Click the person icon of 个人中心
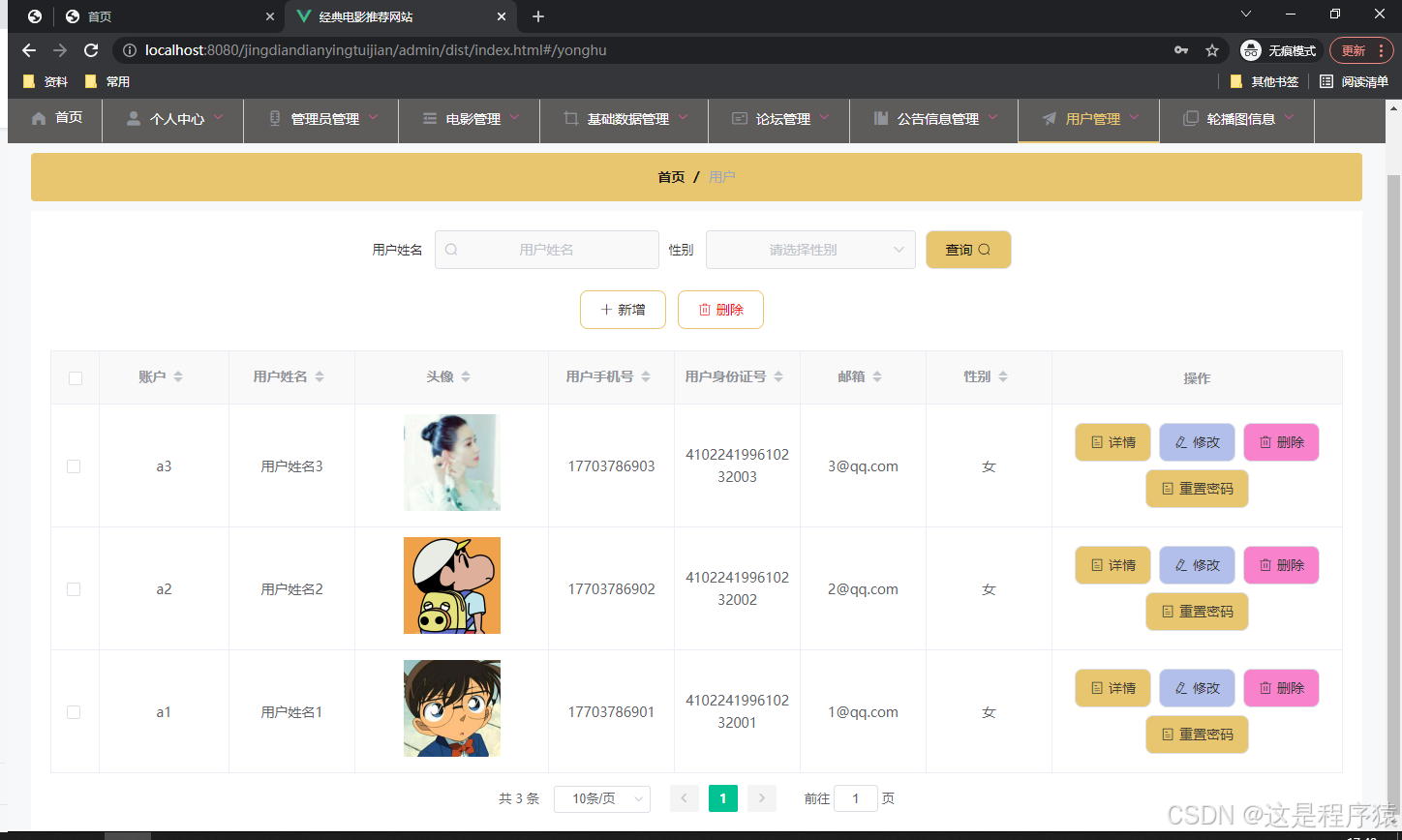This screenshot has height=840, width=1402. pyautogui.click(x=134, y=118)
